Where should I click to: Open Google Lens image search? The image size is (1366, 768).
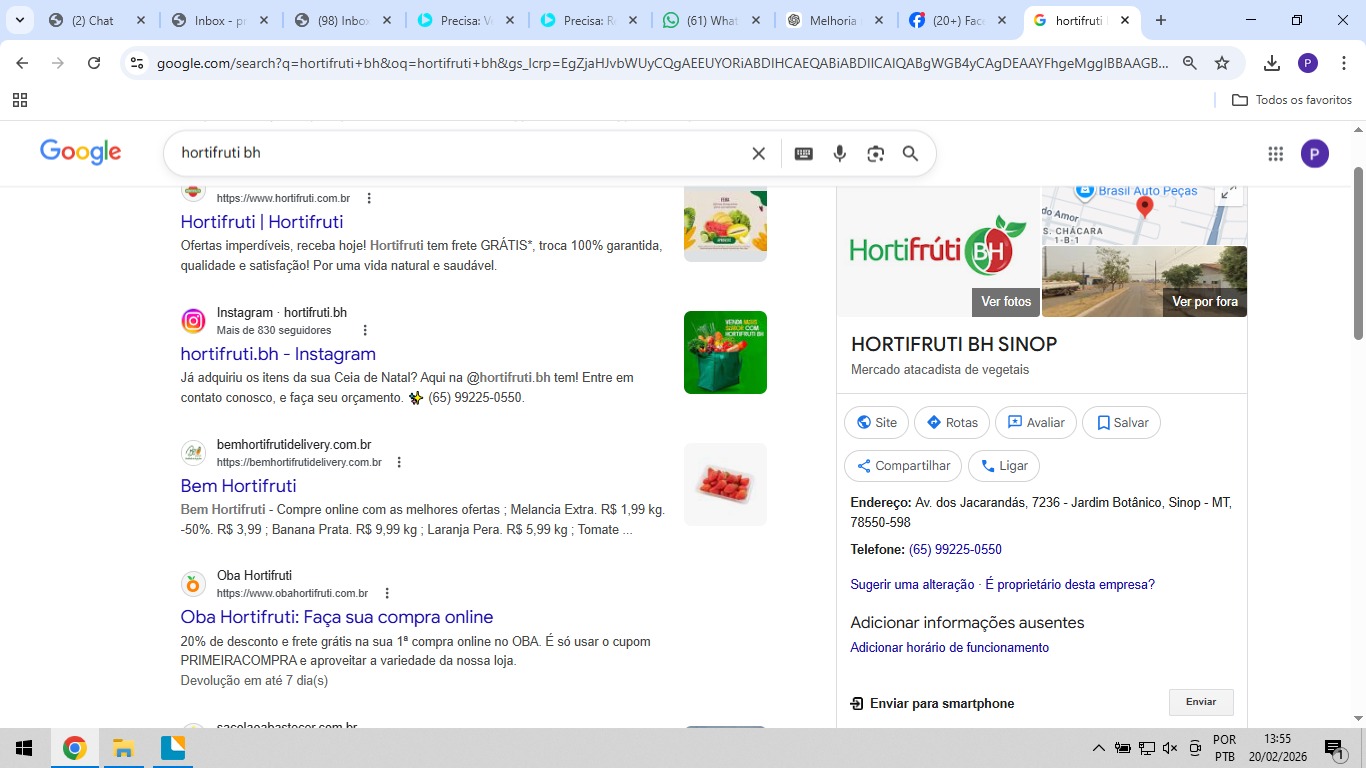pyautogui.click(x=876, y=153)
